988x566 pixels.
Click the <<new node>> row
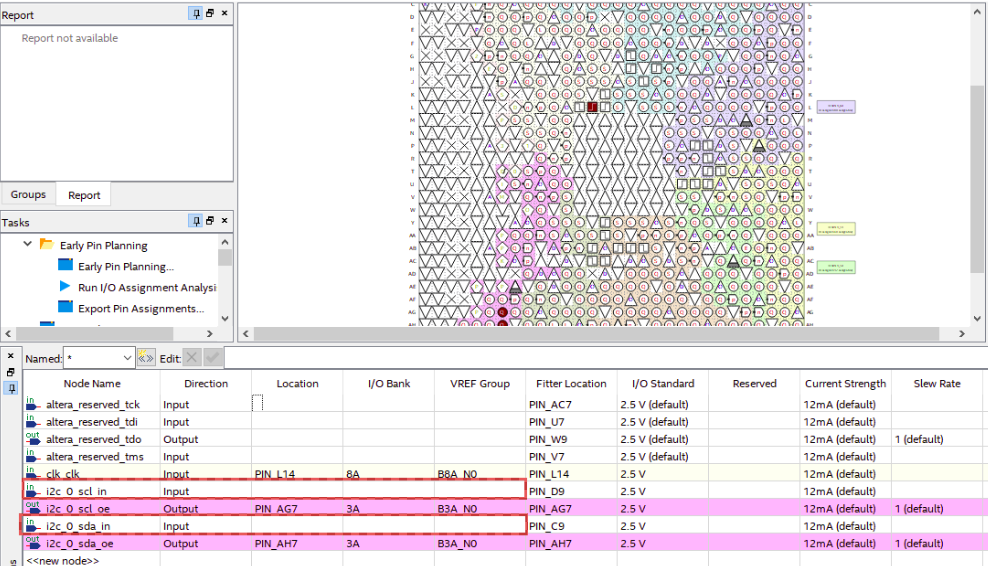point(62,561)
